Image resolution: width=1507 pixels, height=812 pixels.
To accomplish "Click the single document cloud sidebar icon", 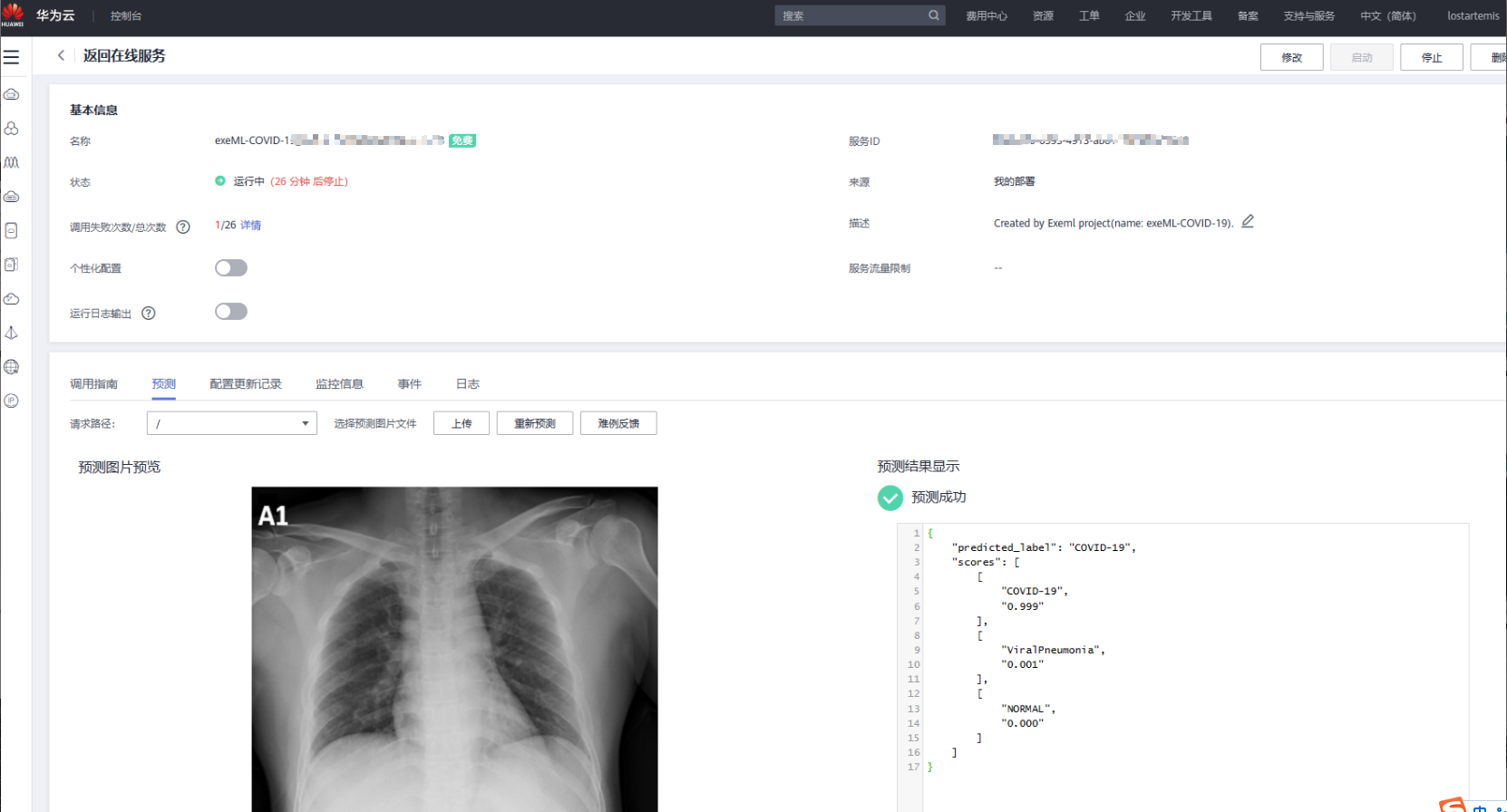I will 11,230.
